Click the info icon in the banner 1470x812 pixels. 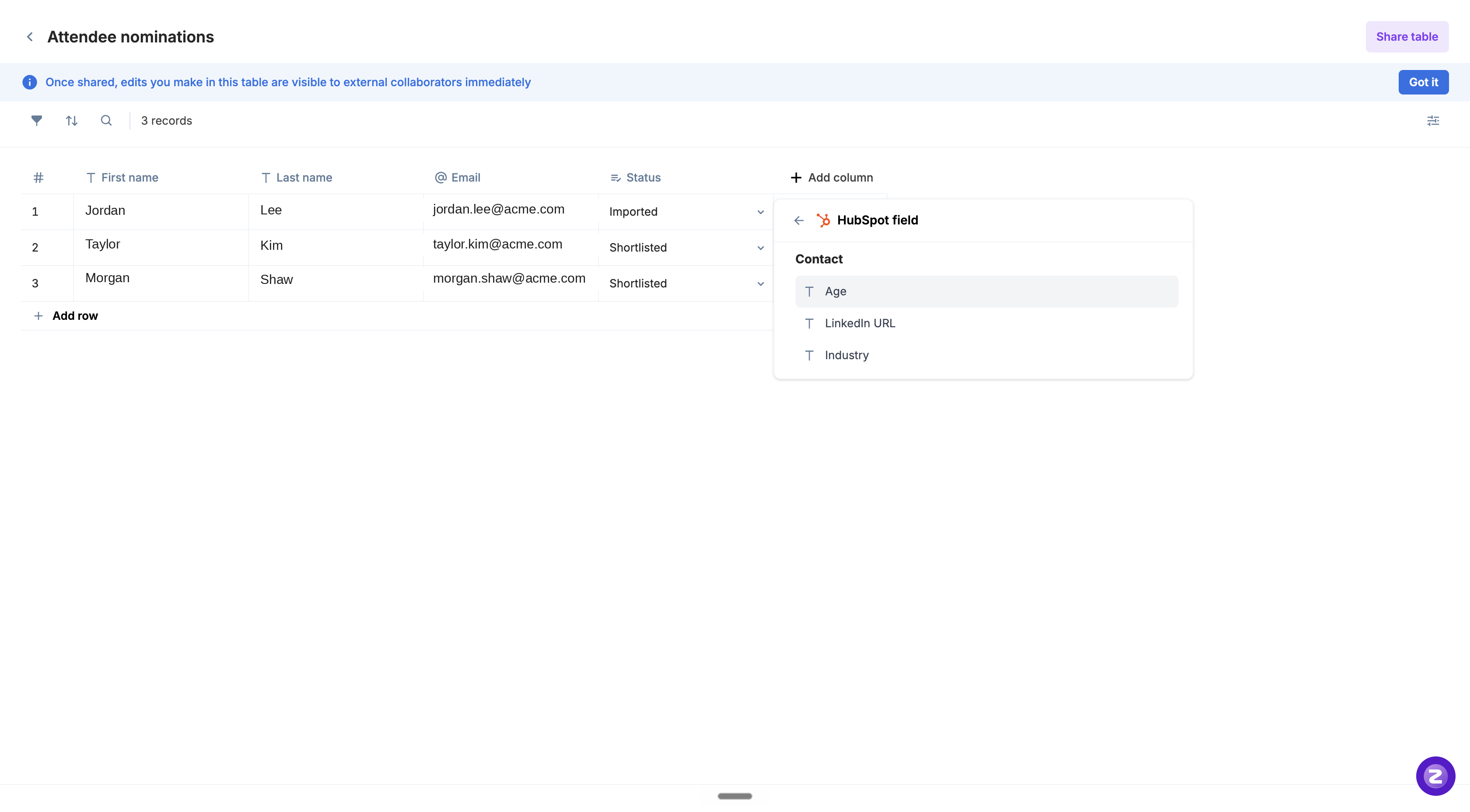coord(30,82)
